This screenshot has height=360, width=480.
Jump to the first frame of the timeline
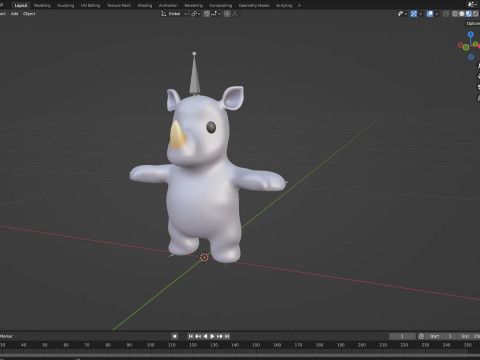pyautogui.click(x=191, y=336)
